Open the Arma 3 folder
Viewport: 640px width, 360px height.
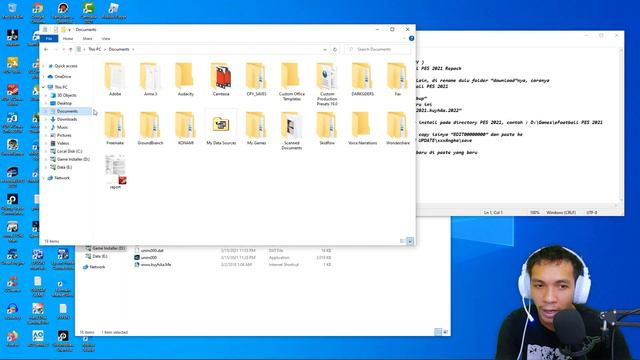(150, 80)
